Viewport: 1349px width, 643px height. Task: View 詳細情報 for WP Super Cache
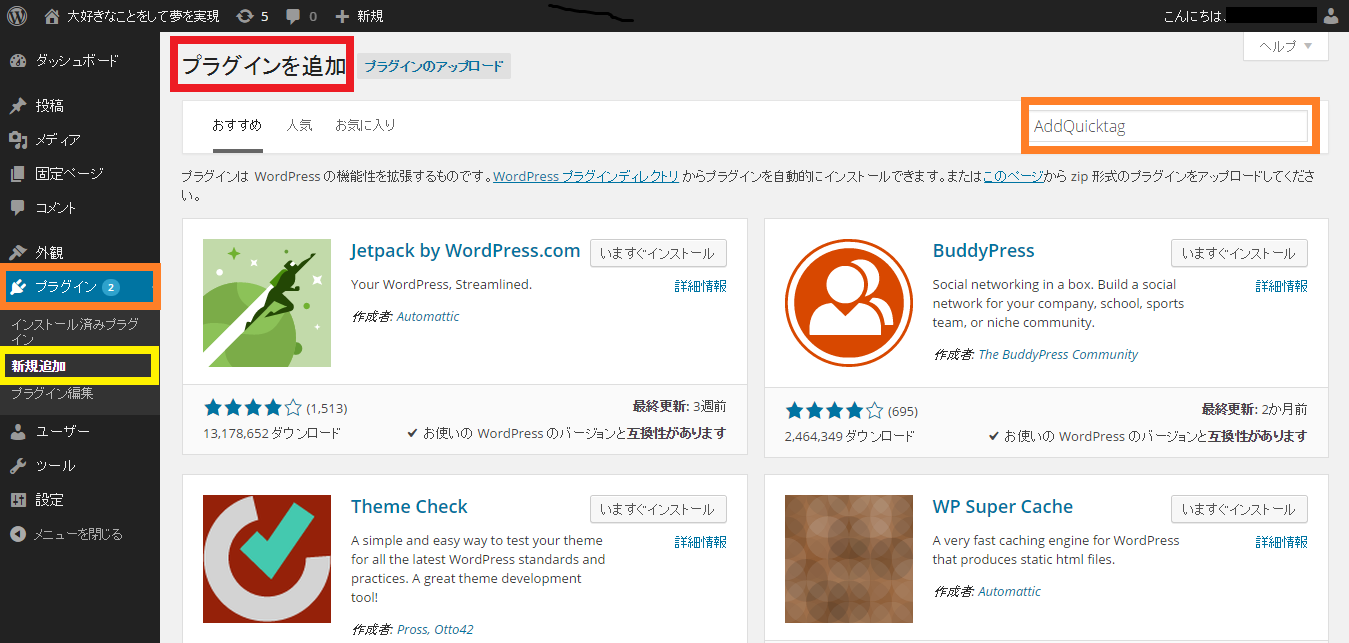point(1282,542)
